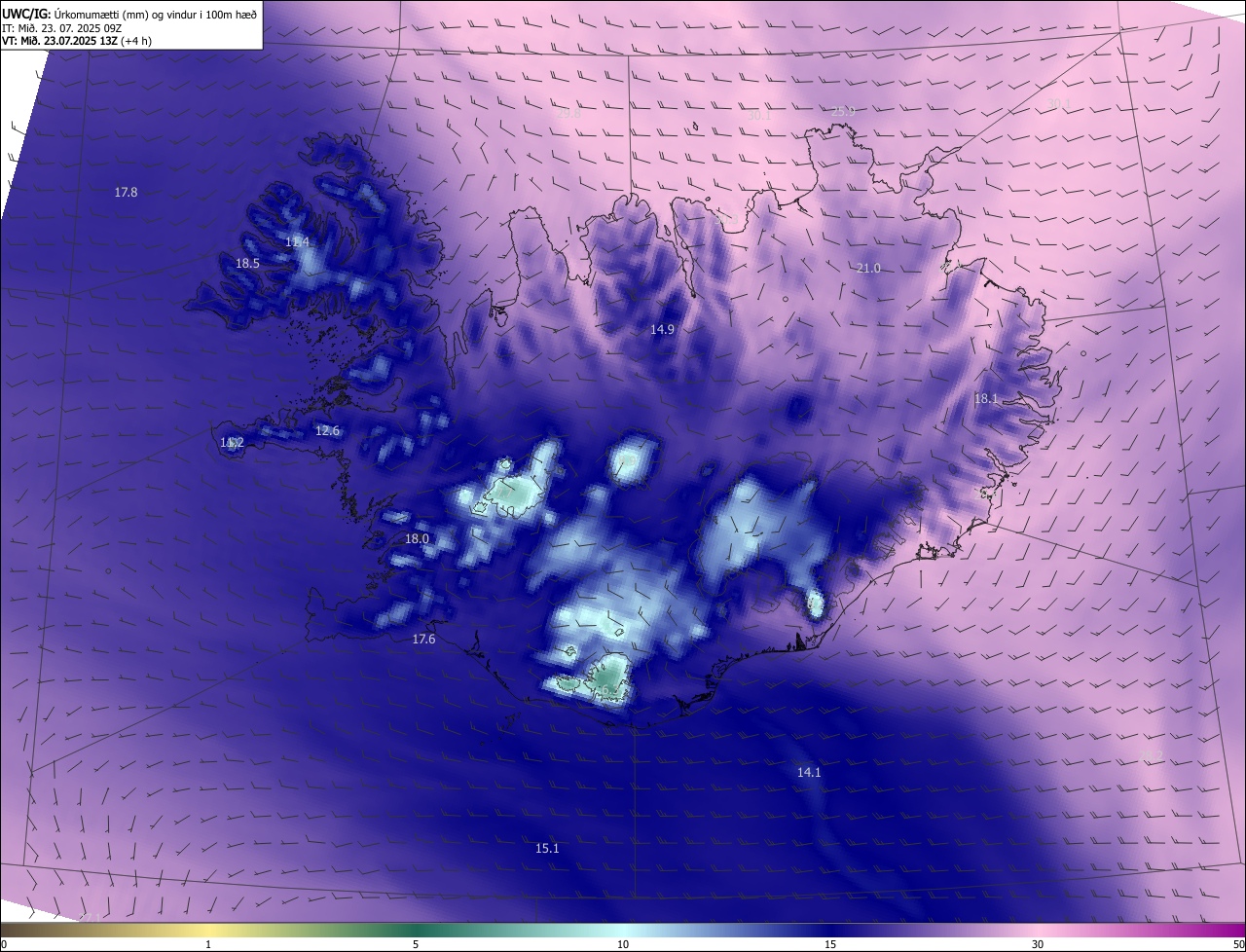The image size is (1246, 952).
Task: Click the faint 25.9 value
Action: (843, 112)
